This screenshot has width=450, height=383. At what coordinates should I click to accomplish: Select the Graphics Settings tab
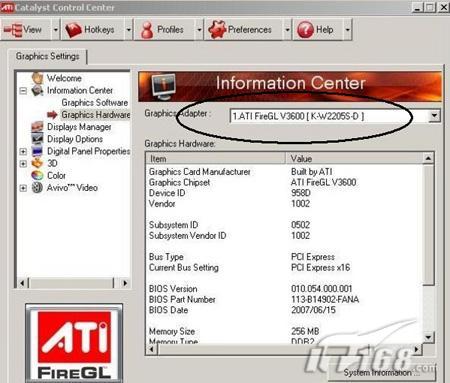(47, 56)
